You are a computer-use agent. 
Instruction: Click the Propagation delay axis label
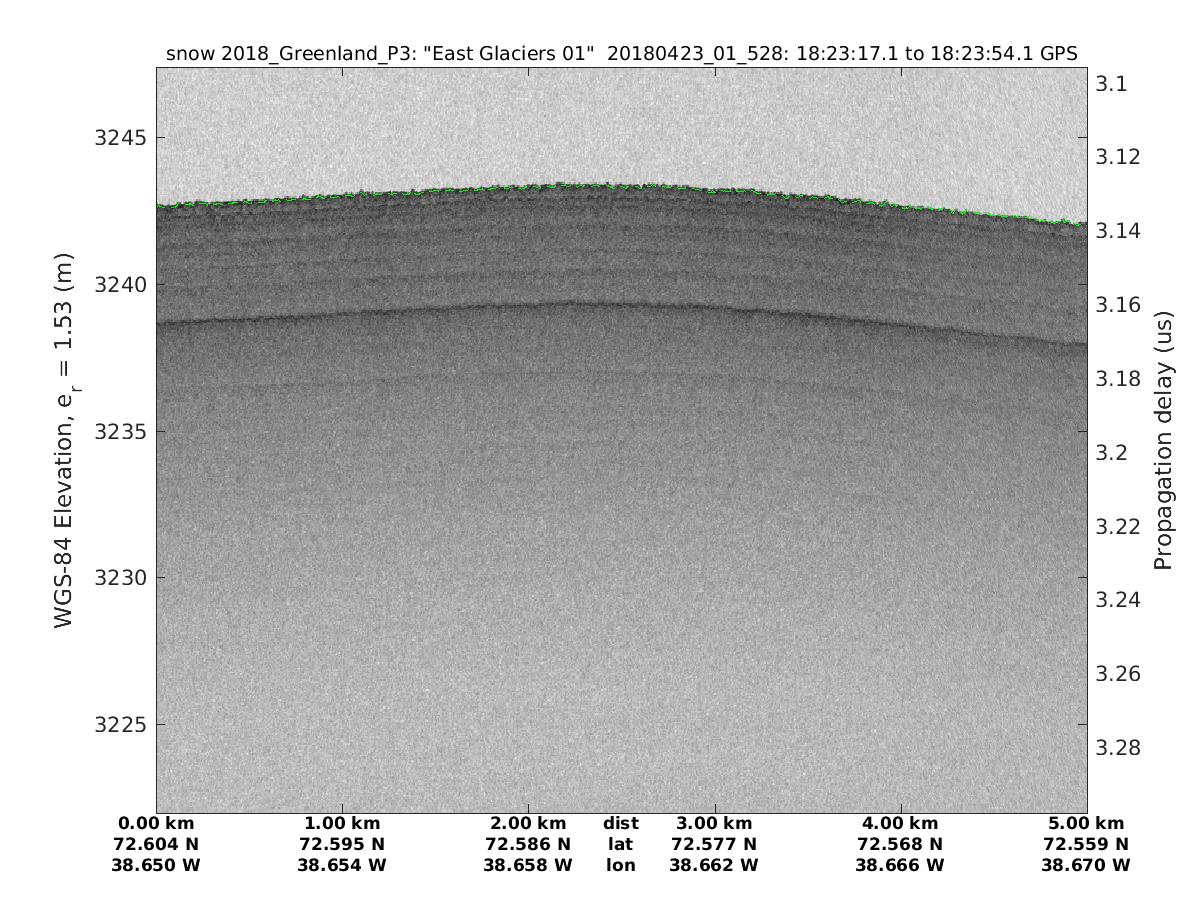[x=1162, y=440]
